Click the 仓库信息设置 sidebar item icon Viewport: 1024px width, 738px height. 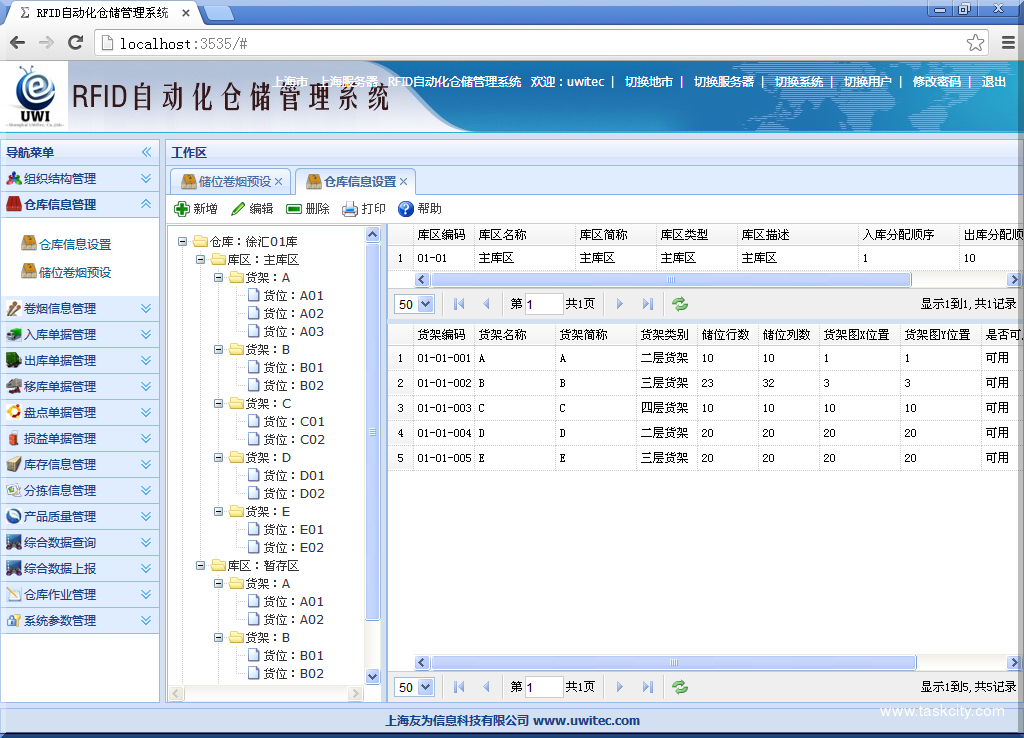point(31,244)
